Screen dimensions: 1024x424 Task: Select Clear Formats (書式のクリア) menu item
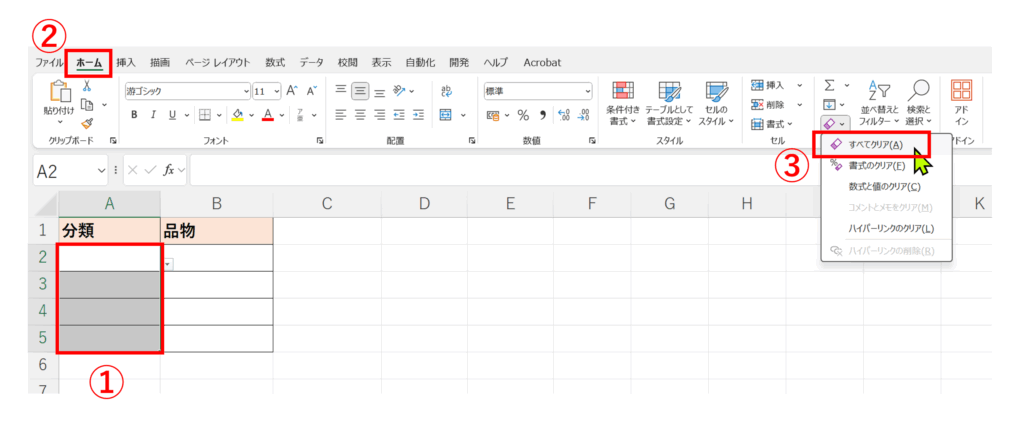(876, 165)
